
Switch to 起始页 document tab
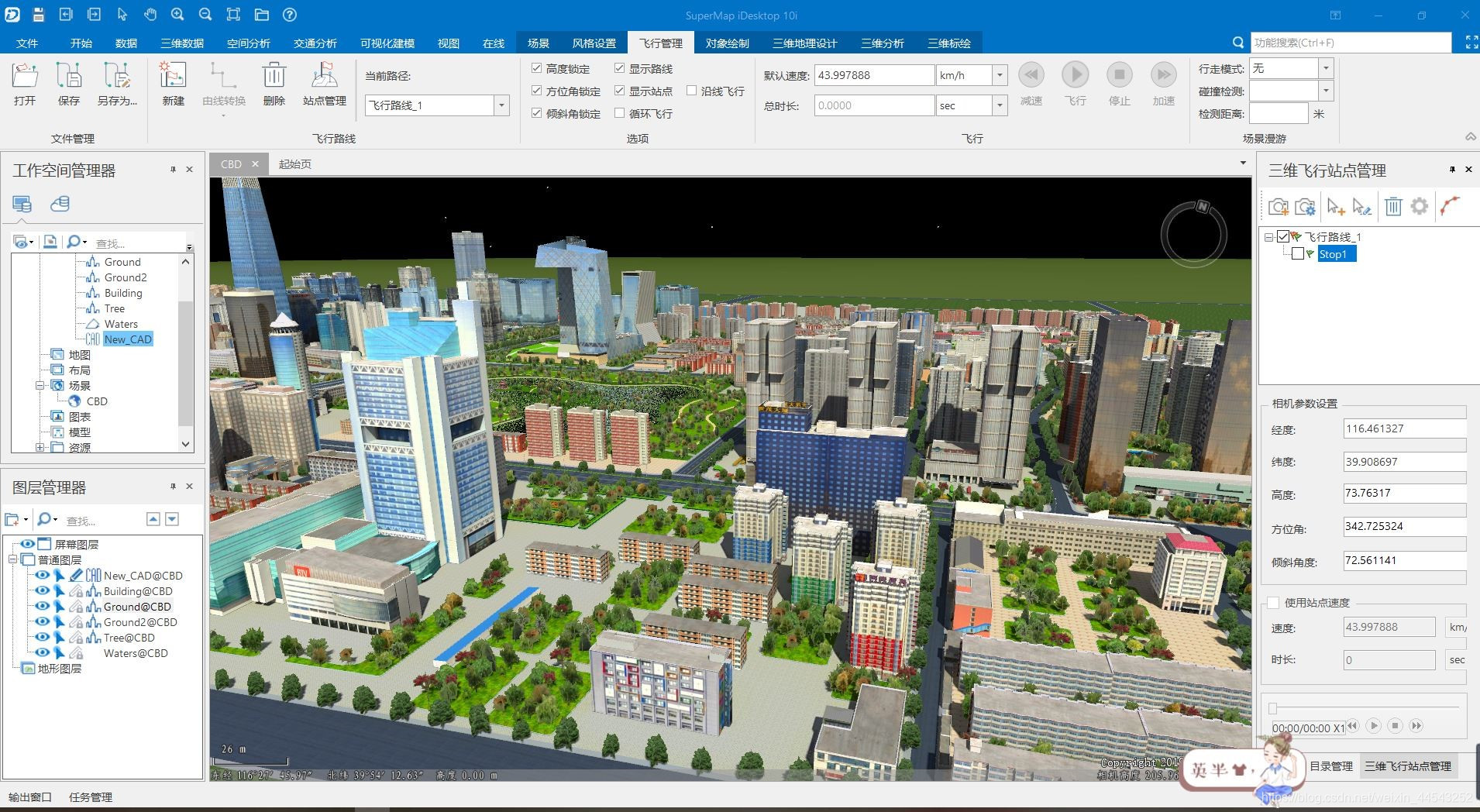click(295, 164)
